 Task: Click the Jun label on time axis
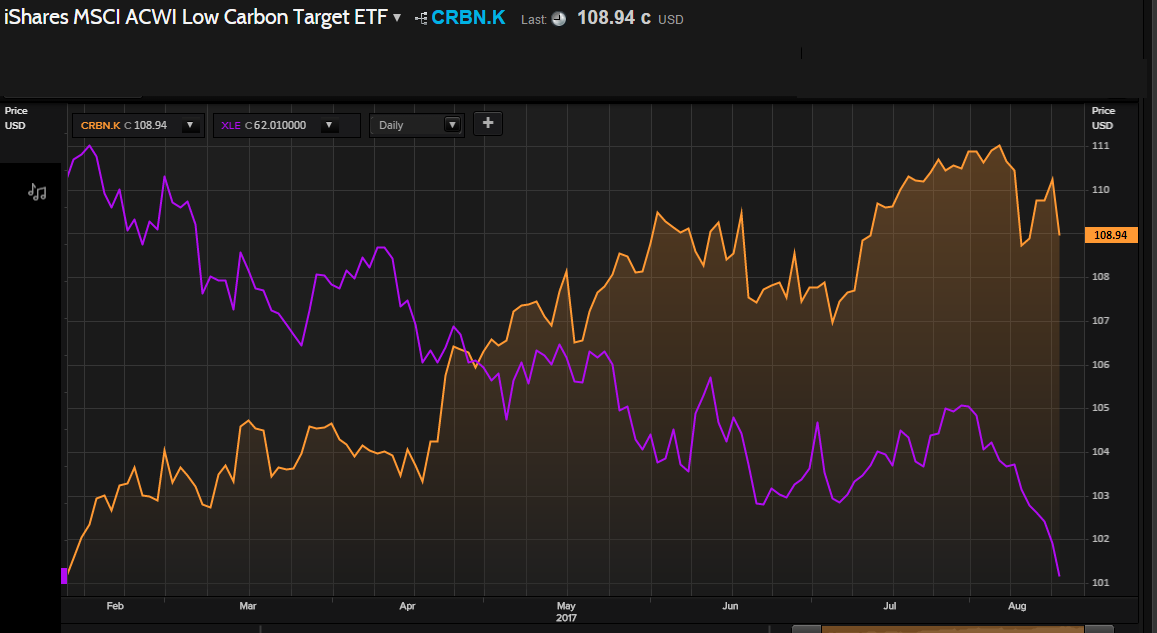[x=731, y=606]
